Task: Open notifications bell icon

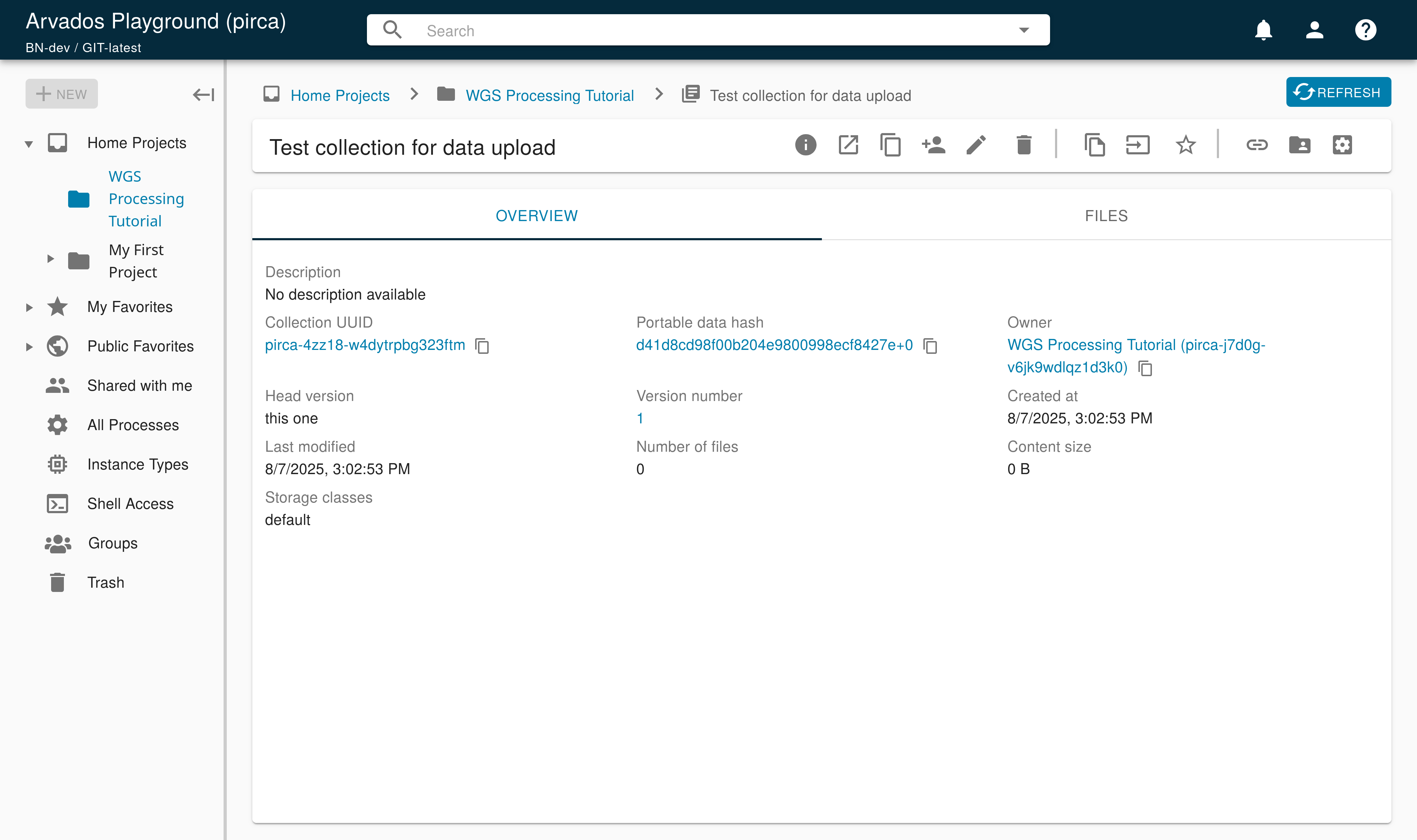Action: [x=1263, y=30]
